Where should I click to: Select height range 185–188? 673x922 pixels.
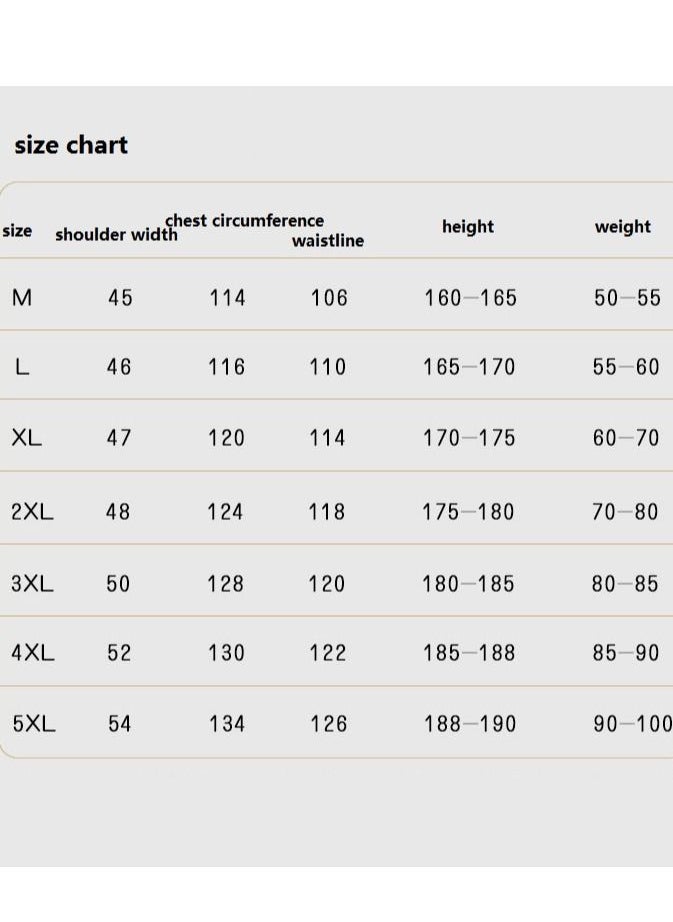[469, 653]
